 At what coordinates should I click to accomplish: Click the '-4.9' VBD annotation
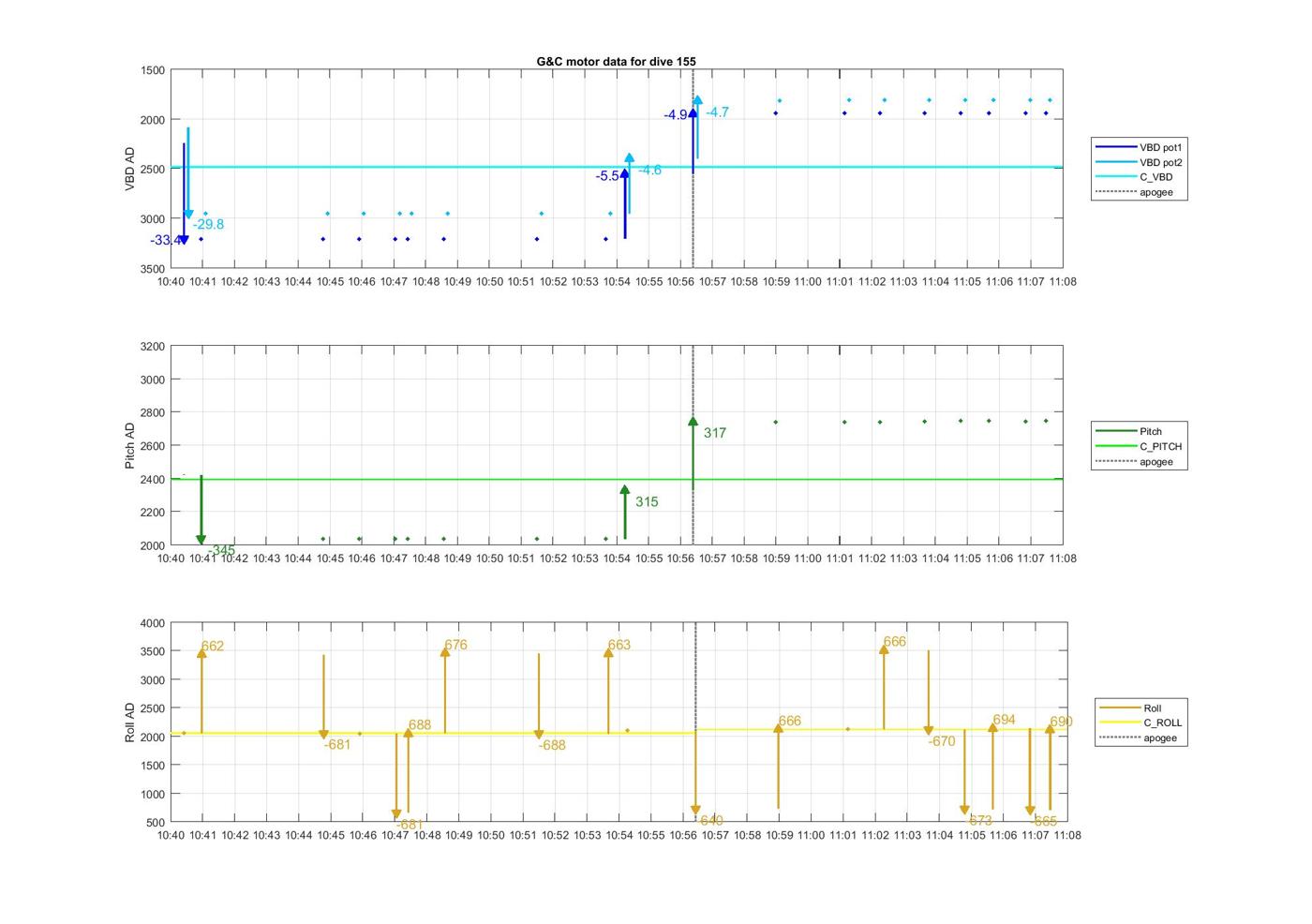(x=676, y=115)
